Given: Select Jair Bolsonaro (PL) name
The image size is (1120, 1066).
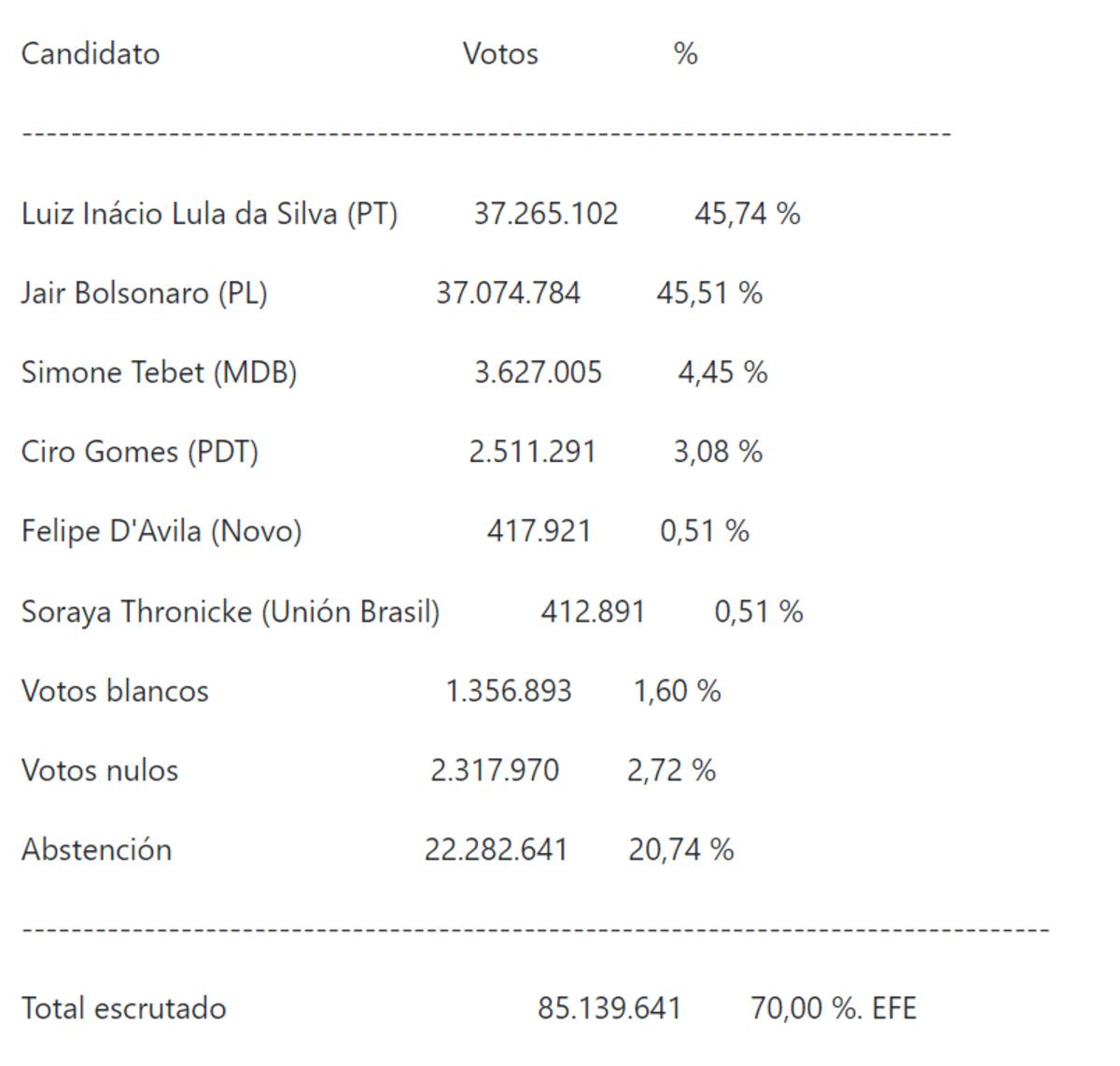Looking at the screenshot, I should point(145,293).
